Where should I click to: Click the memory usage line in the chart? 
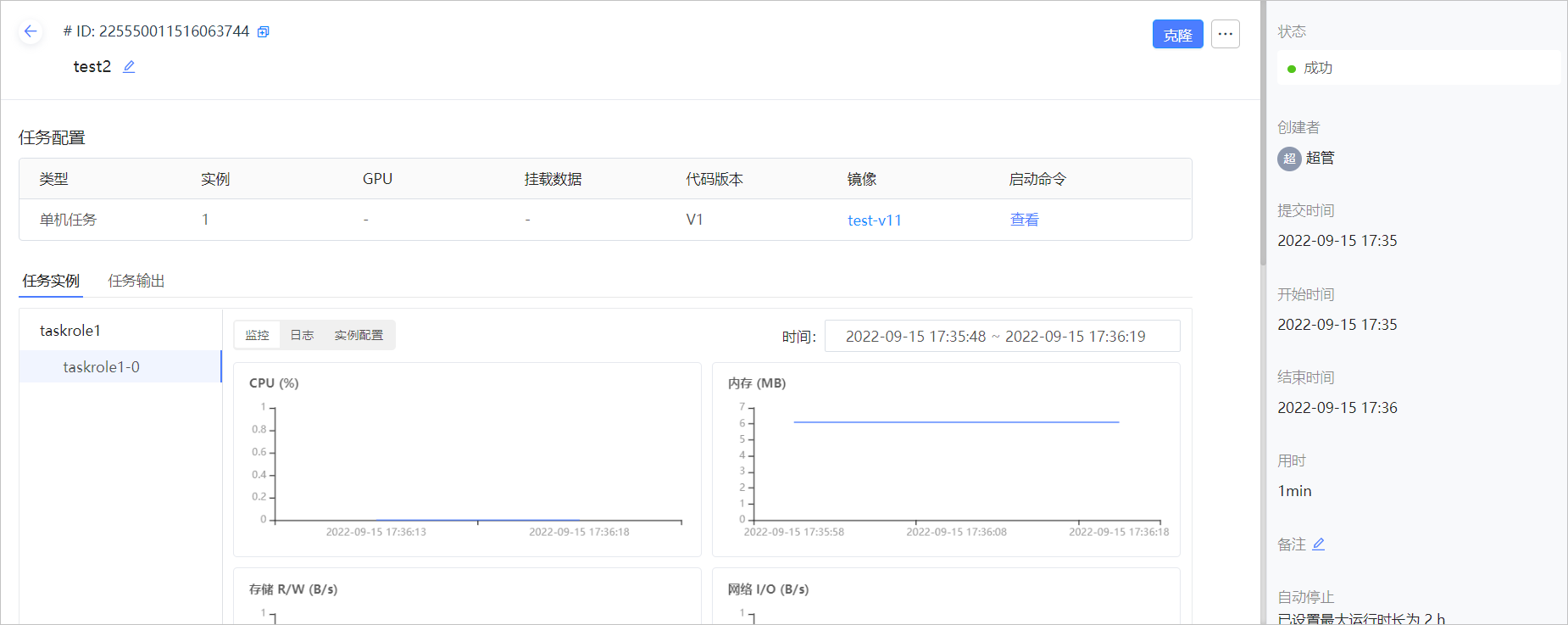(956, 422)
